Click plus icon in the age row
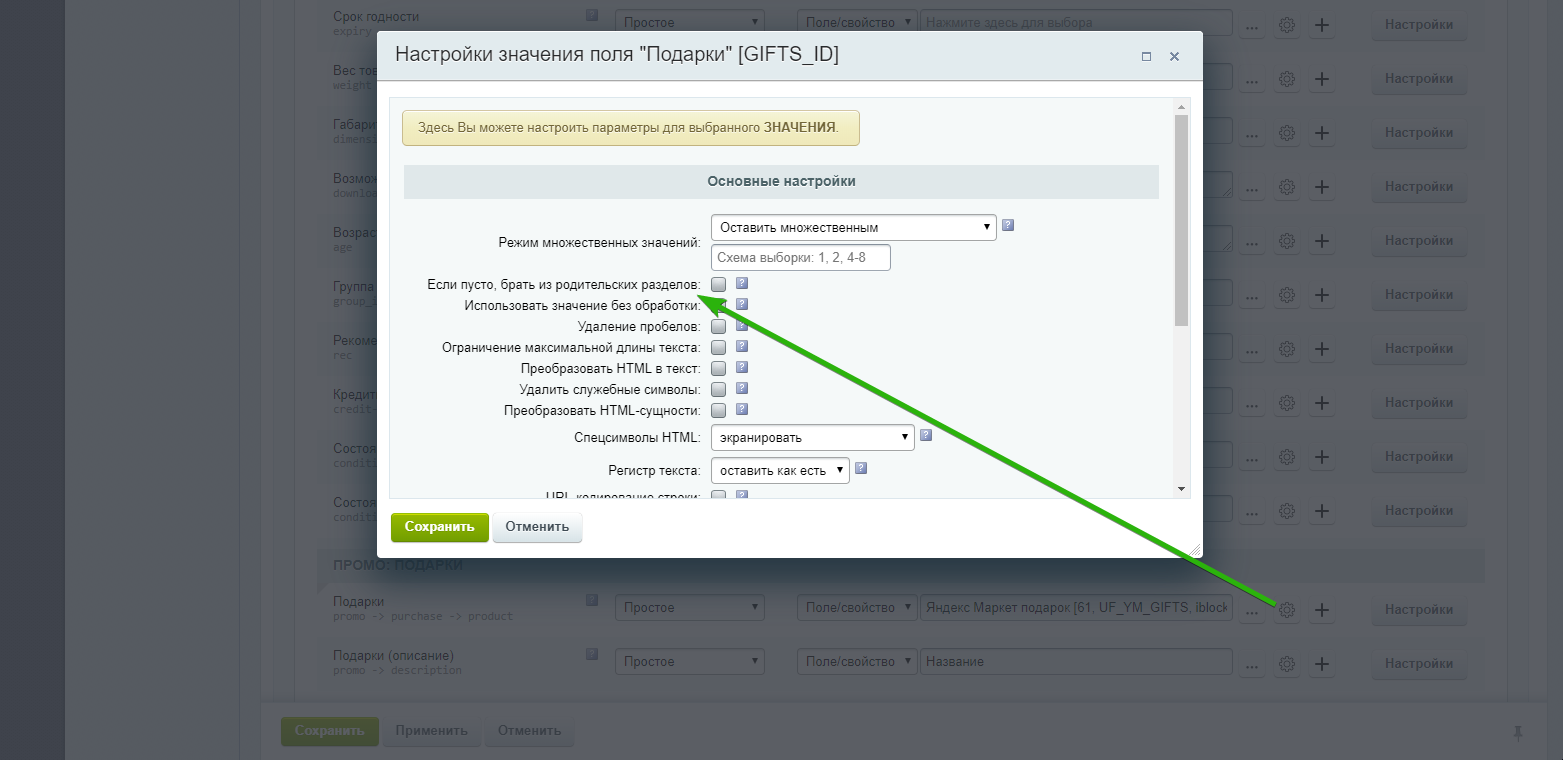1563x760 pixels. click(1321, 241)
